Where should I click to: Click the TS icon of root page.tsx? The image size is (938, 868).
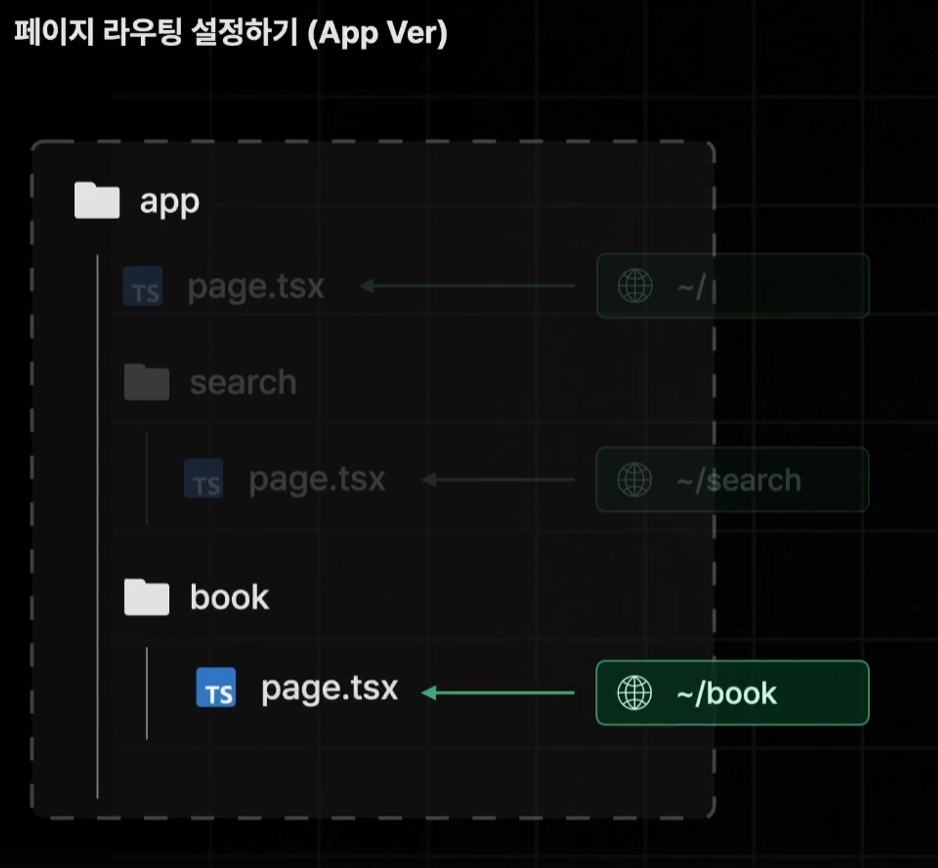142,286
